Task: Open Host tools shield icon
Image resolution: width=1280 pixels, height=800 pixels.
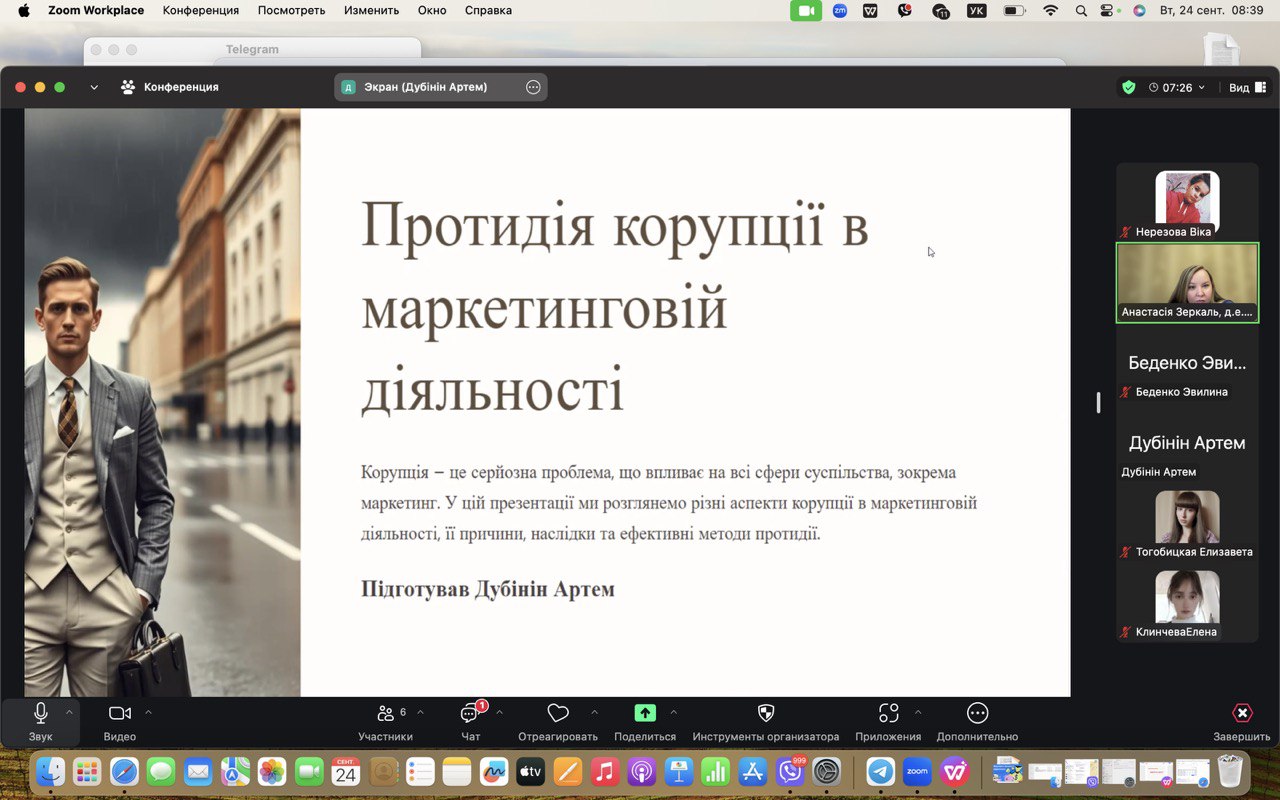Action: (766, 714)
